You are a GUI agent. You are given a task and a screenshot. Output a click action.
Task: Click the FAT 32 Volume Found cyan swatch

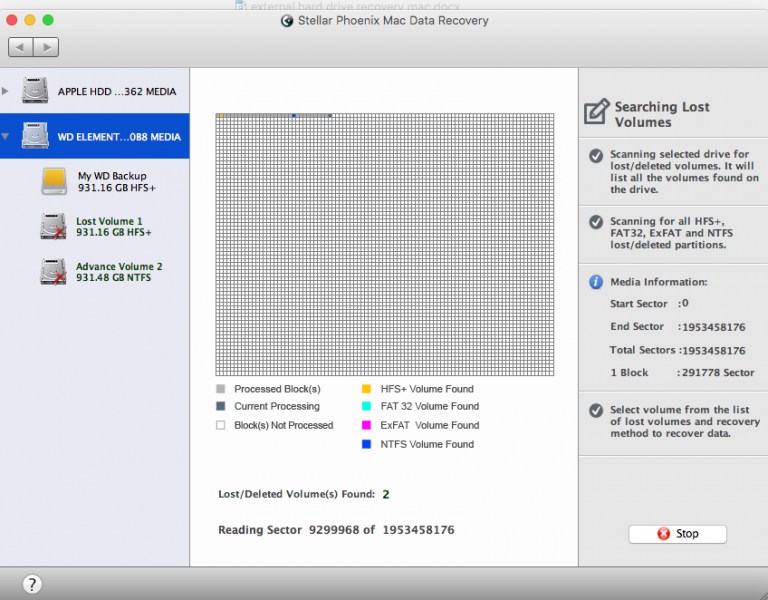[x=366, y=406]
